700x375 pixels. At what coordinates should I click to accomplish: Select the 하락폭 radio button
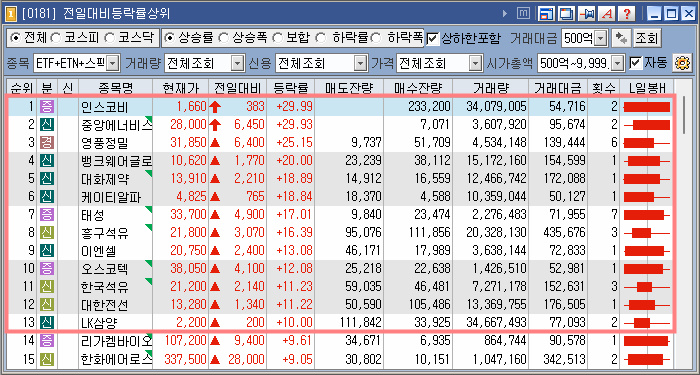pyautogui.click(x=376, y=38)
